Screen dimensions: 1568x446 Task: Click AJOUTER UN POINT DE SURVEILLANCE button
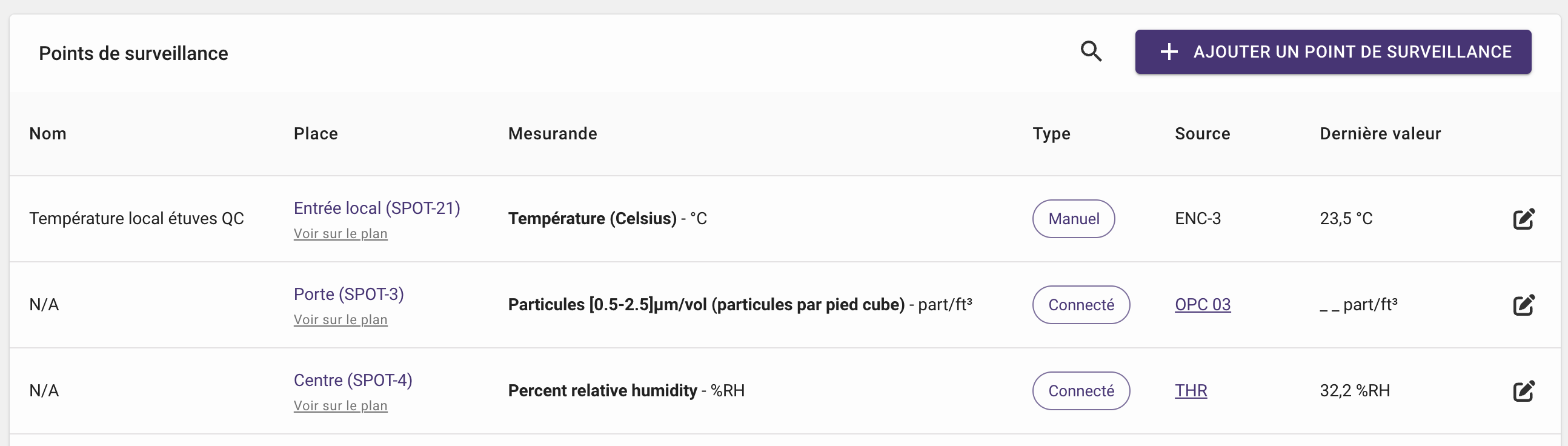[1333, 52]
